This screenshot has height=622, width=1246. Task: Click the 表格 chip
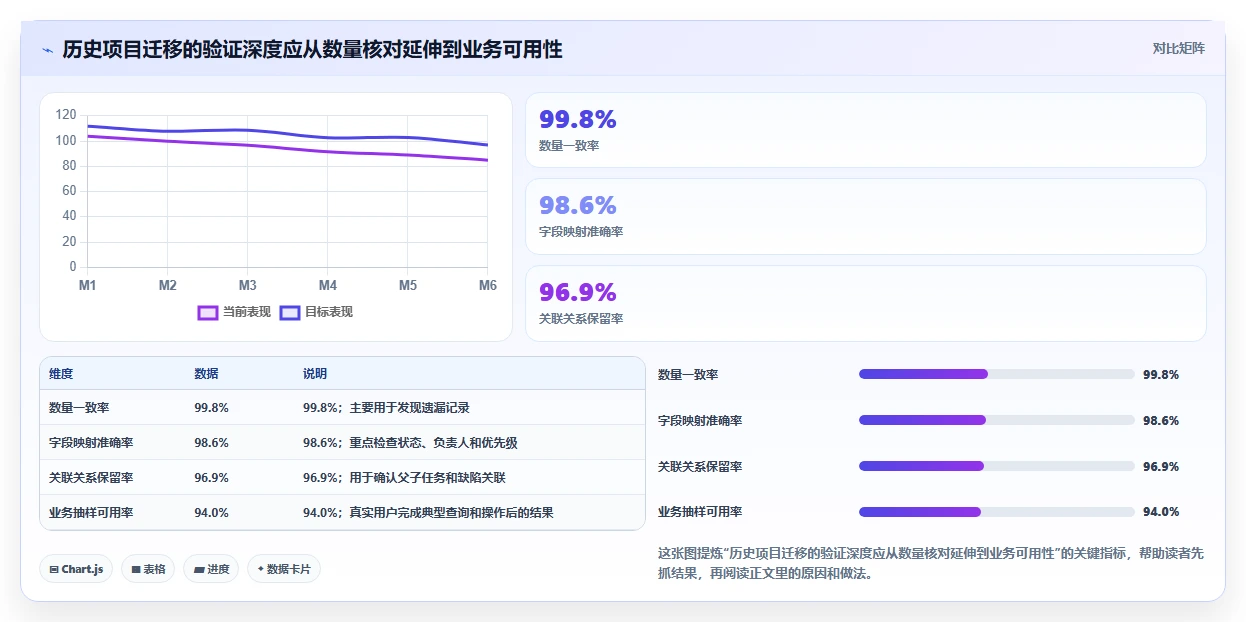click(x=148, y=569)
